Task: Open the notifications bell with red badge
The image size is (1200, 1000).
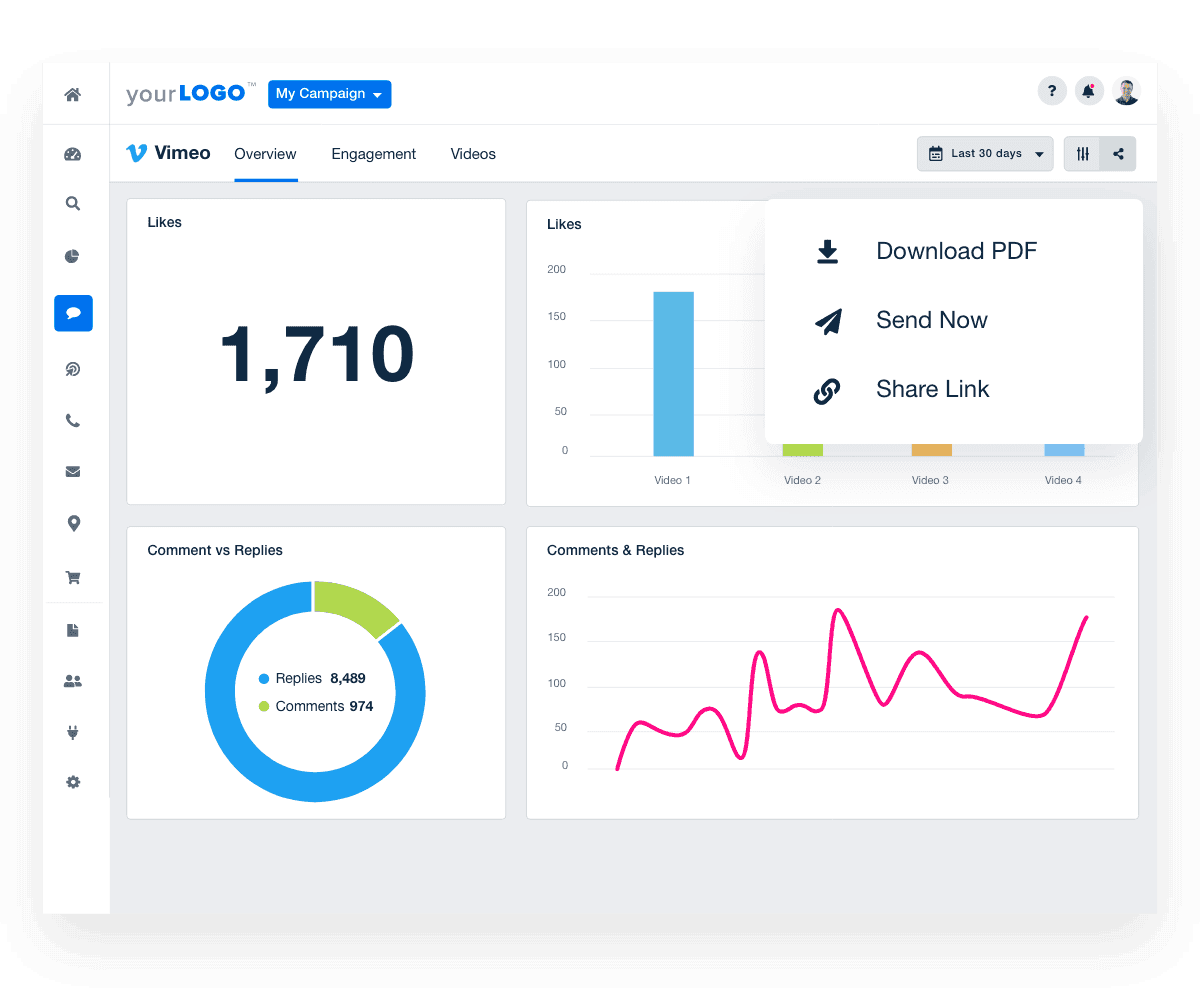Action: pyautogui.click(x=1089, y=90)
